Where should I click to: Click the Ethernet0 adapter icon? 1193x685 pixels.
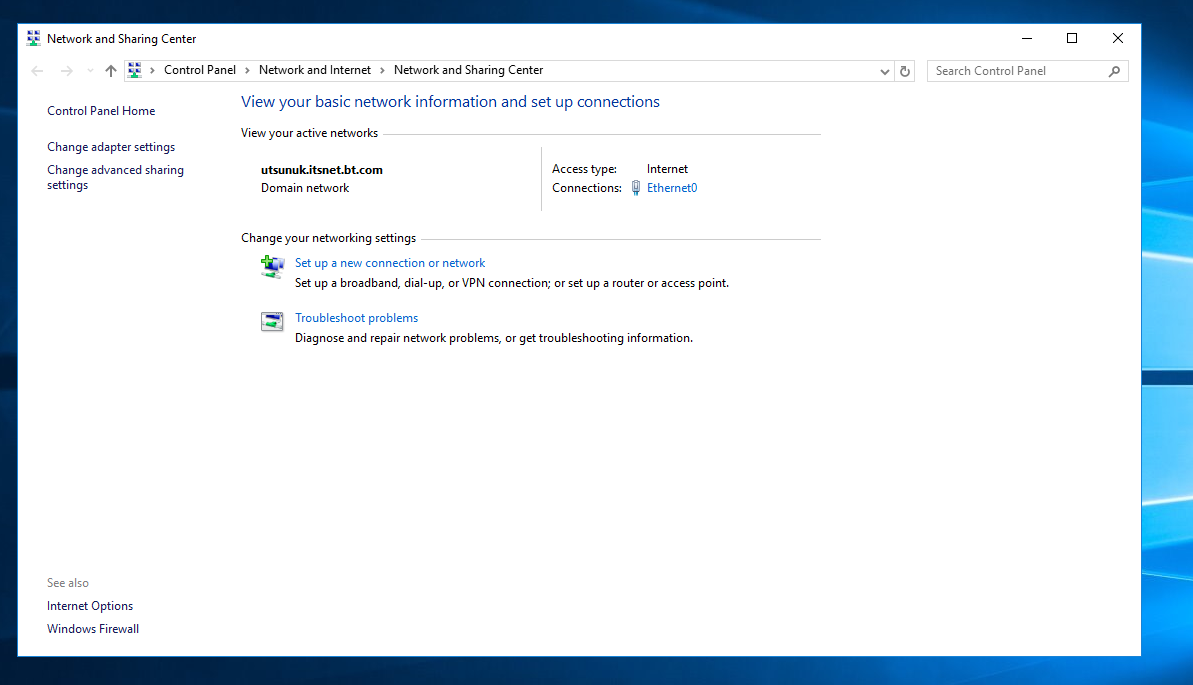tap(636, 188)
